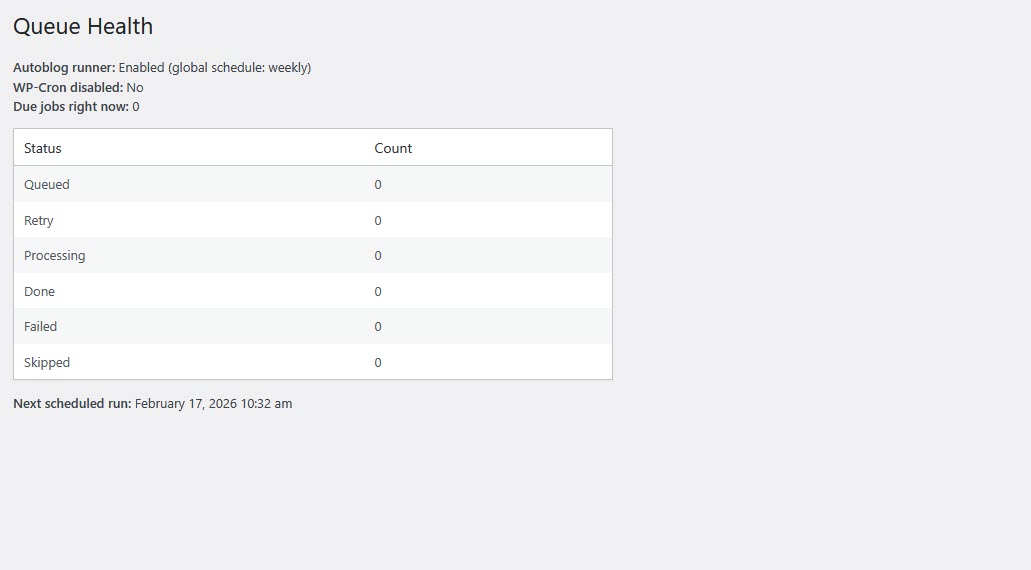Click the Next scheduled run label

tap(72, 404)
